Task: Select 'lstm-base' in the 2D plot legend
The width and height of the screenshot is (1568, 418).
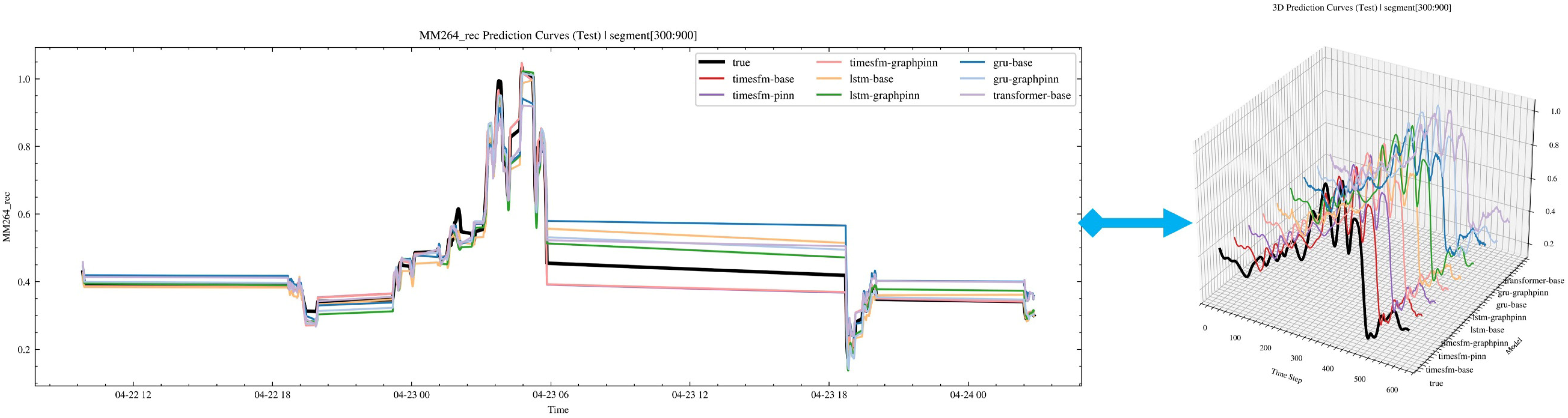Action: pos(871,79)
